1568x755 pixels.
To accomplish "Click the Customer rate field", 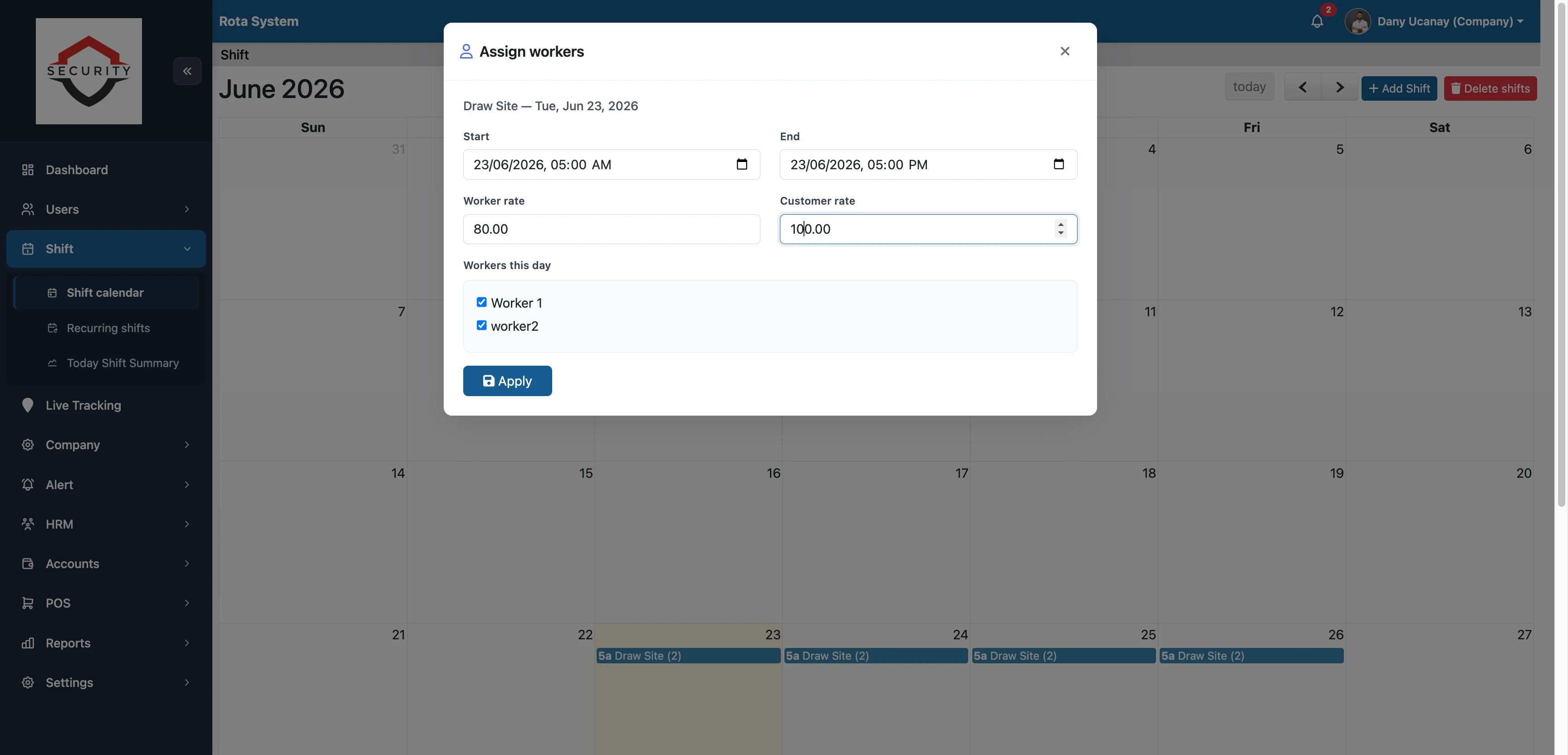I will [x=928, y=229].
